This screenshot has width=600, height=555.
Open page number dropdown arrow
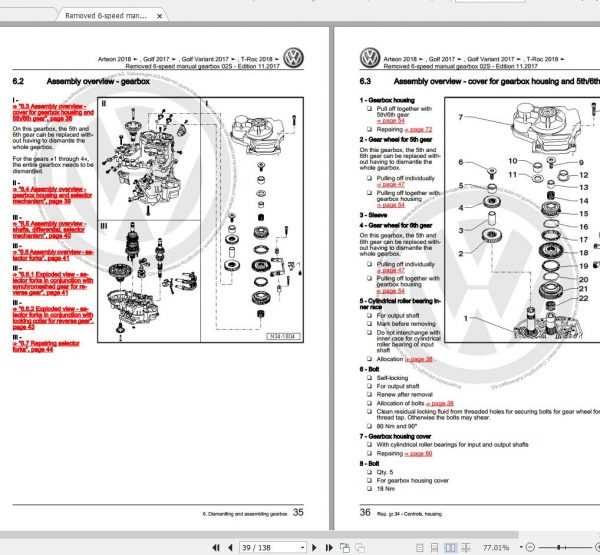302,548
